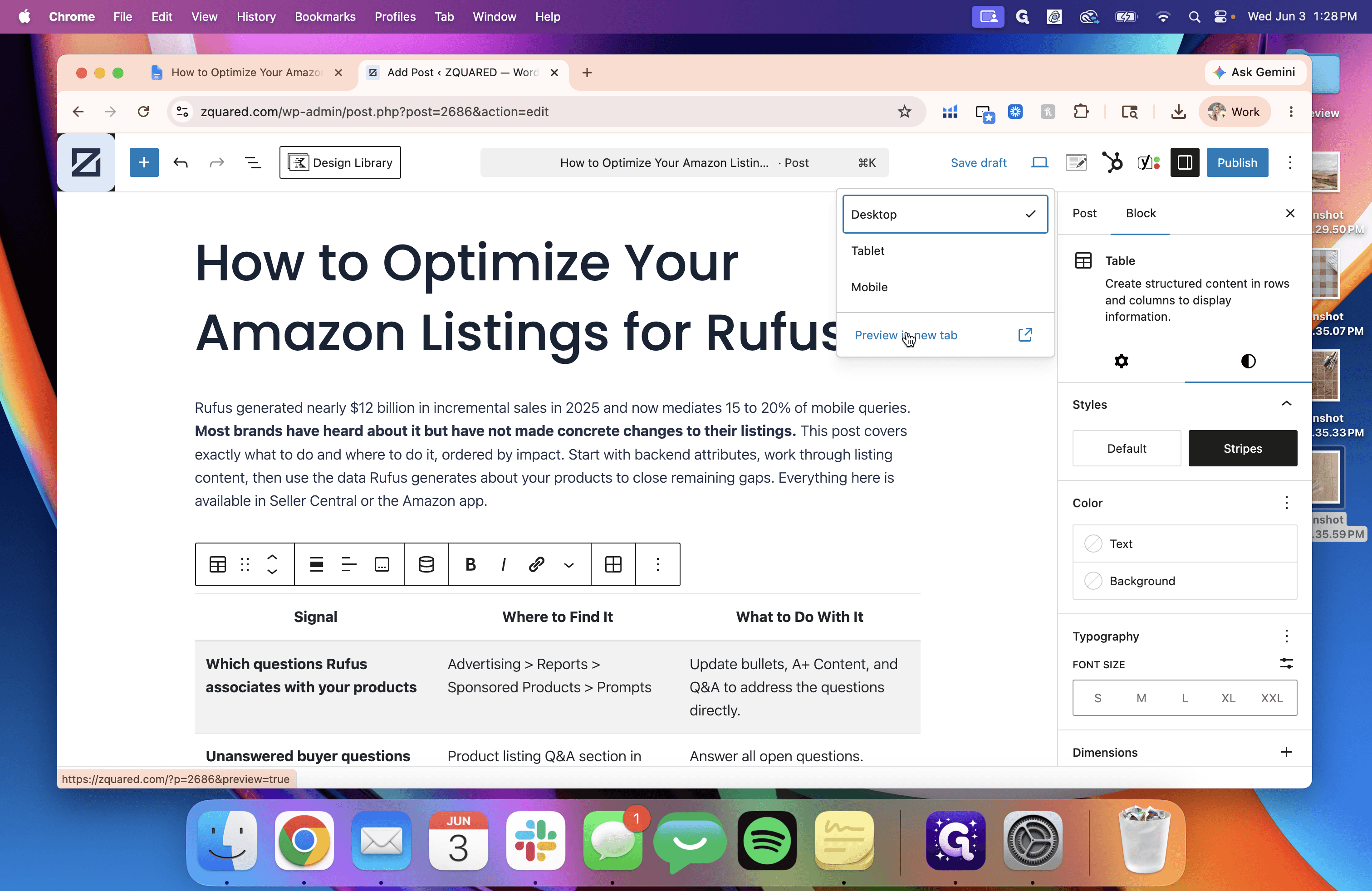Viewport: 1372px width, 891px height.
Task: Set custom font size toggle
Action: (x=1286, y=664)
